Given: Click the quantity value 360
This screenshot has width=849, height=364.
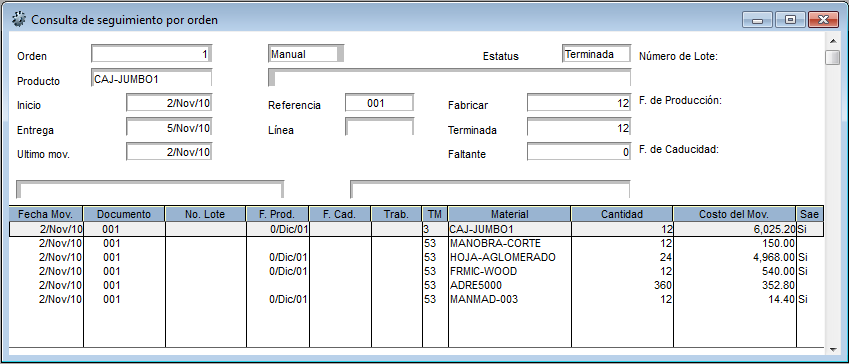Looking at the screenshot, I should 663,285.
